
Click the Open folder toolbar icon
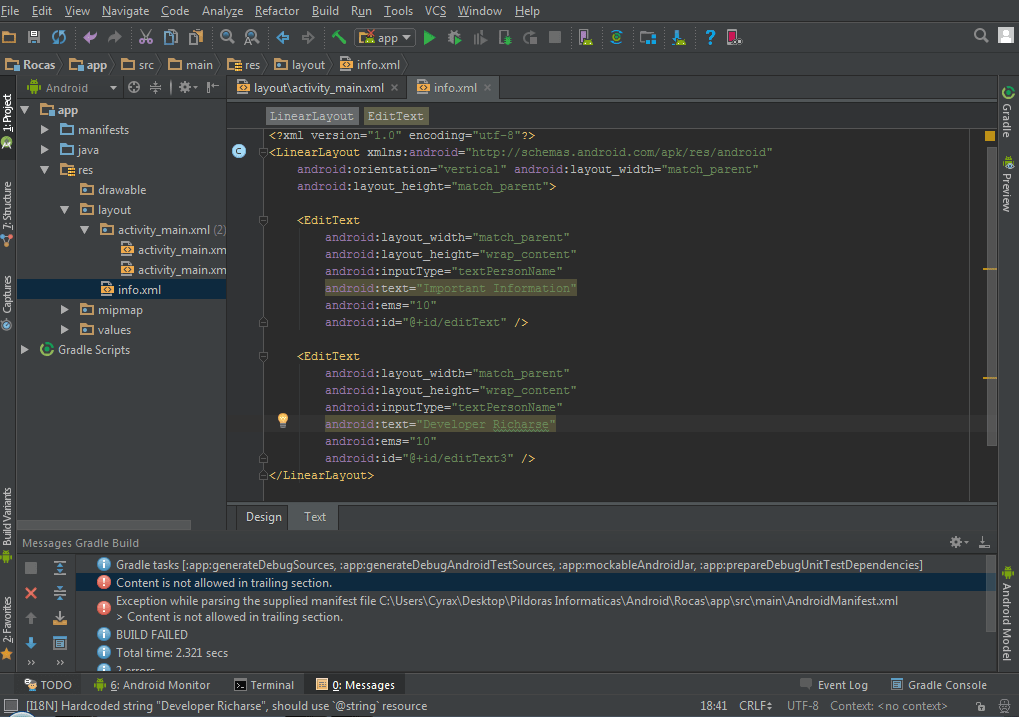9,37
